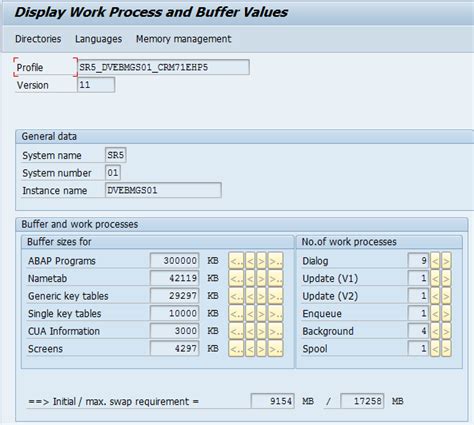Image resolution: width=474 pixels, height=425 pixels.
Task: Click large increase button for Generic key tables
Action: (276, 296)
